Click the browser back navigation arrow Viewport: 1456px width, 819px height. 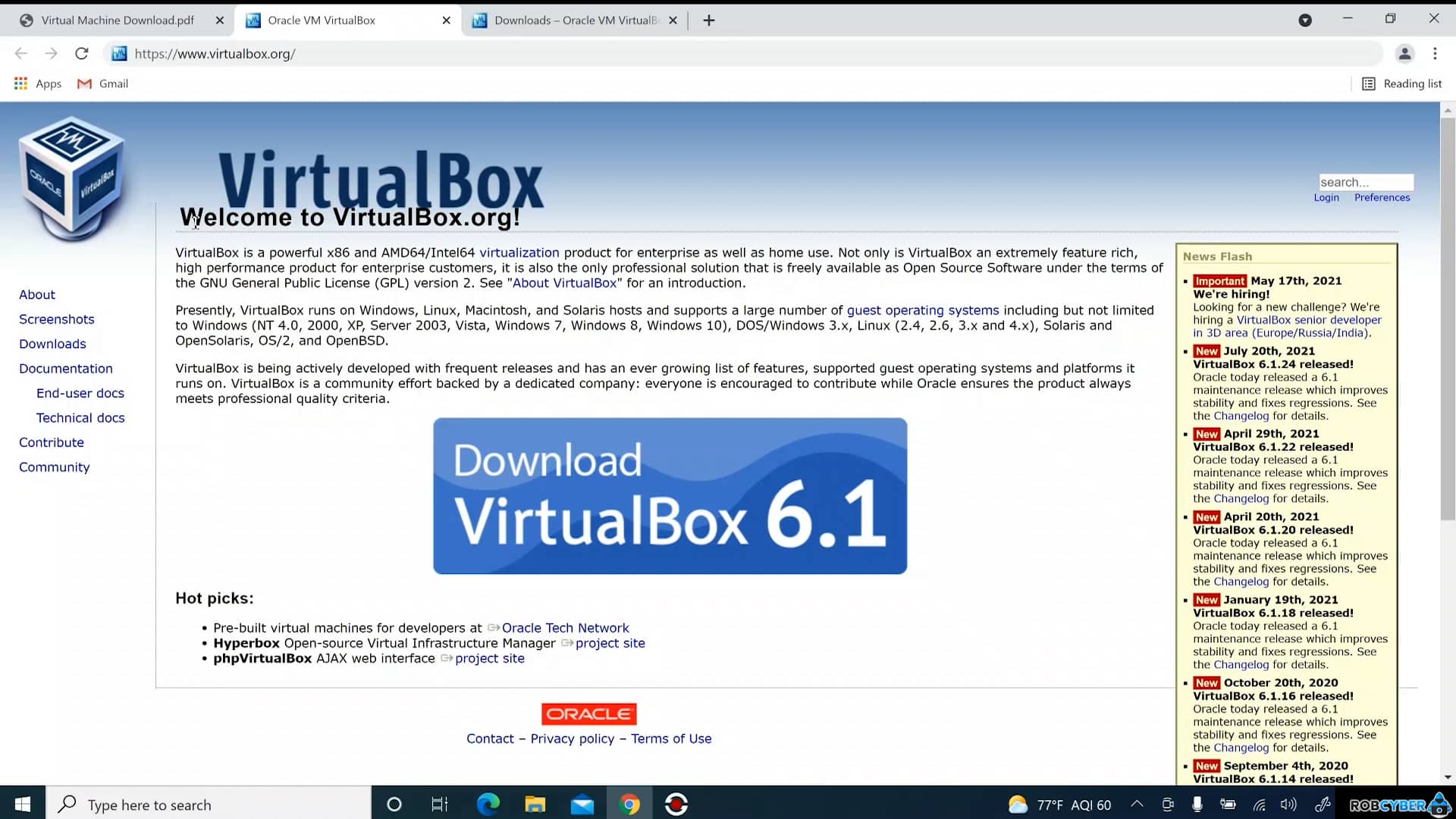tap(20, 53)
